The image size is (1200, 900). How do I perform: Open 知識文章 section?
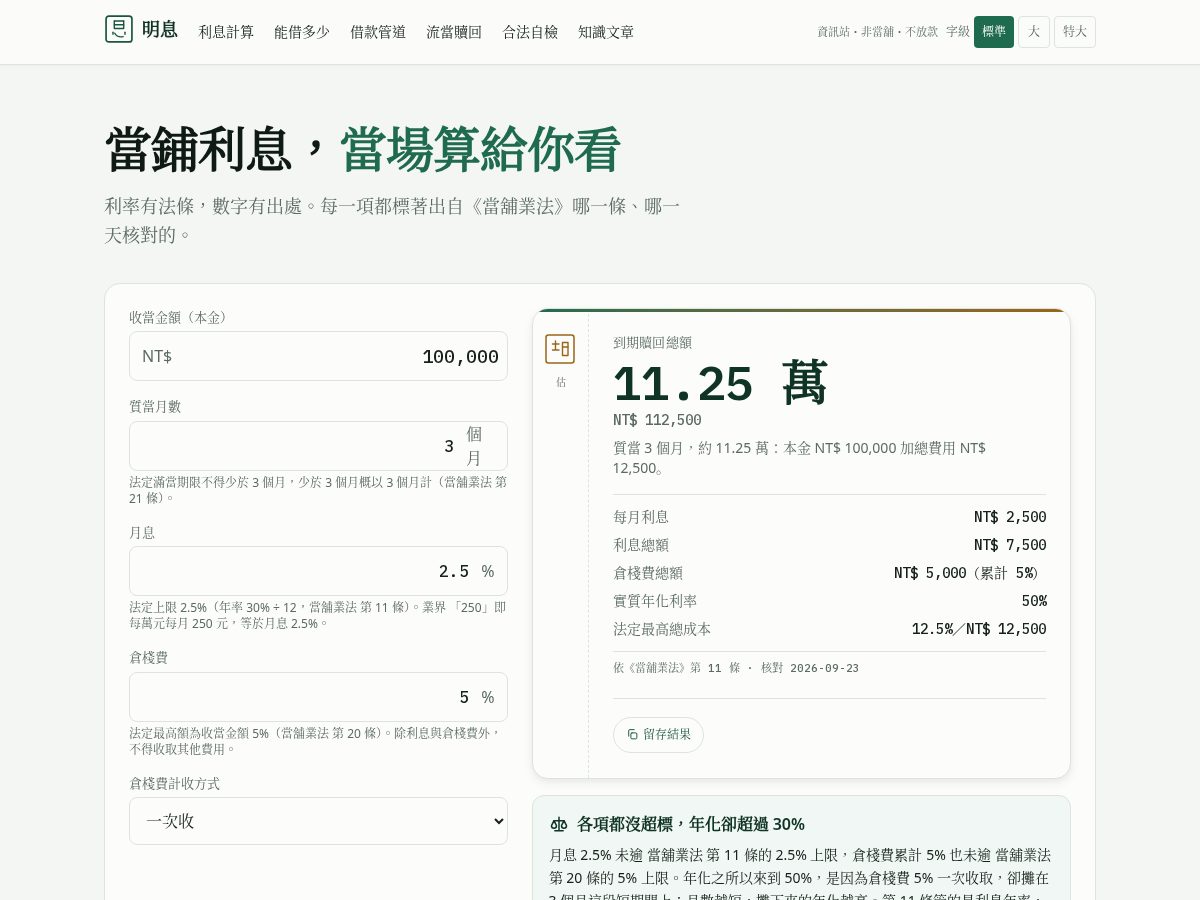click(x=606, y=32)
